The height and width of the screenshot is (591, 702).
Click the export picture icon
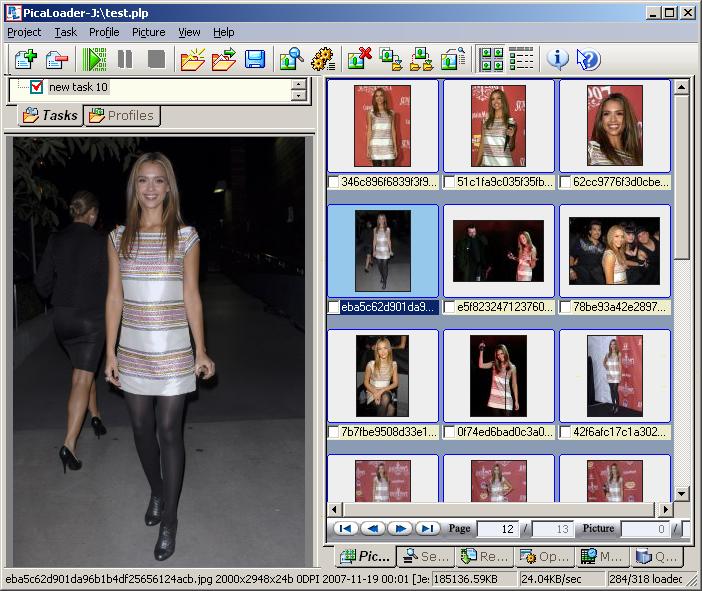coord(453,59)
